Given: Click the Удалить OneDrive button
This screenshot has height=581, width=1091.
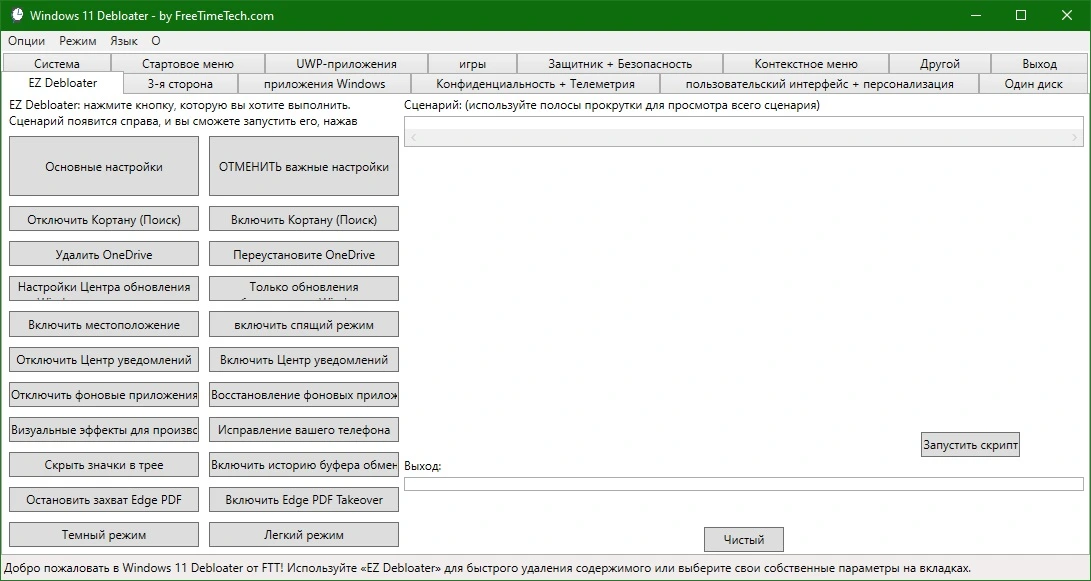Looking at the screenshot, I should (x=104, y=254).
